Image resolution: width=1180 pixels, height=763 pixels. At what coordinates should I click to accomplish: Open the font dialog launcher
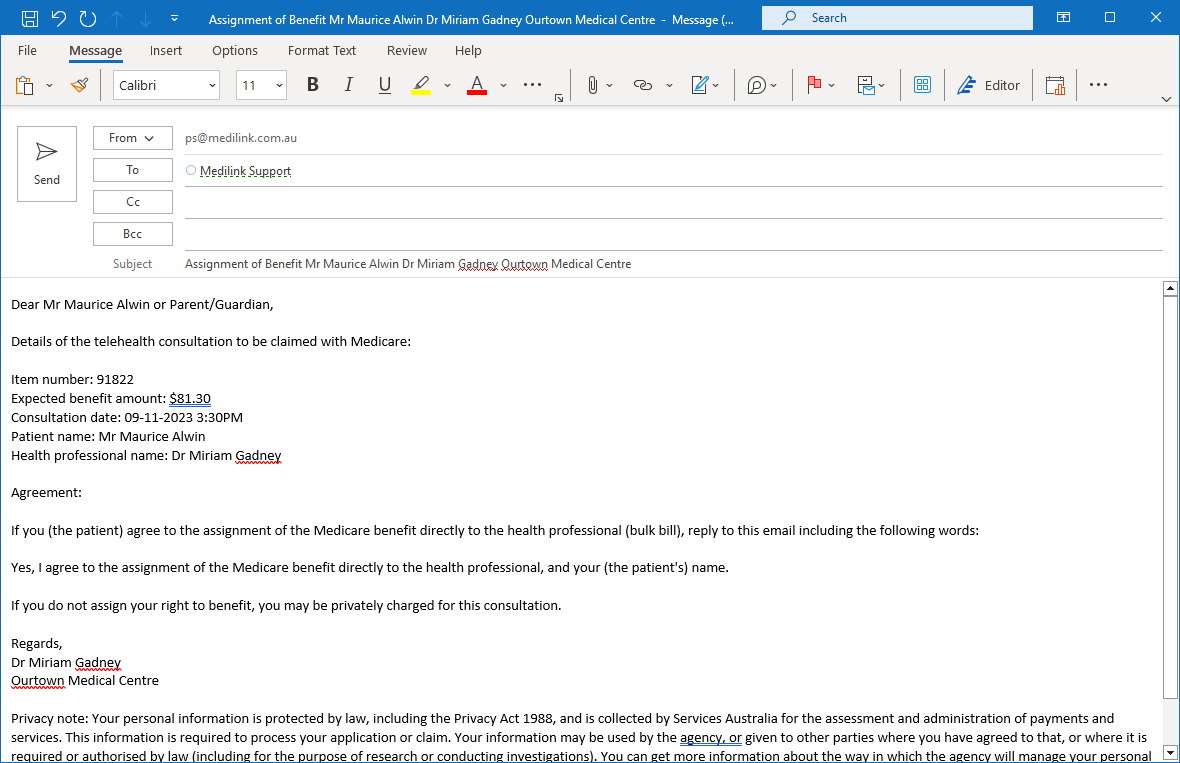[559, 99]
